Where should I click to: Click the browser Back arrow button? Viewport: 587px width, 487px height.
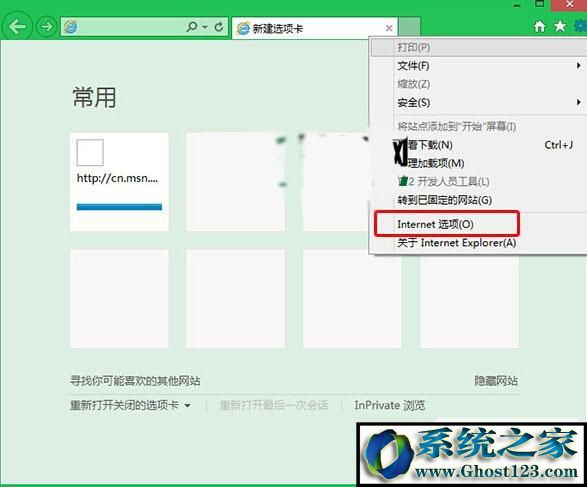17,26
